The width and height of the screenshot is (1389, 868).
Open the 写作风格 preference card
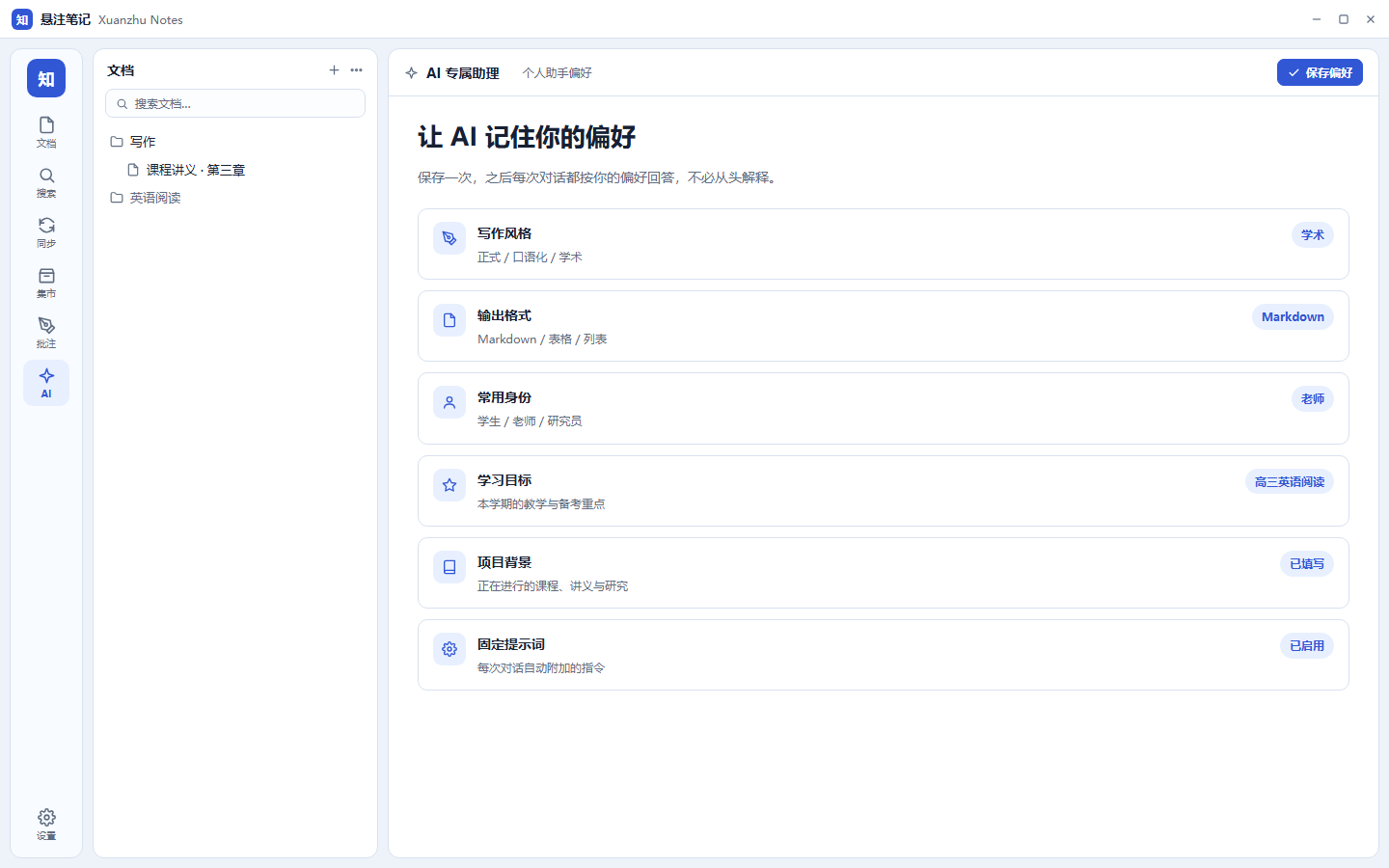pyautogui.click(x=884, y=244)
